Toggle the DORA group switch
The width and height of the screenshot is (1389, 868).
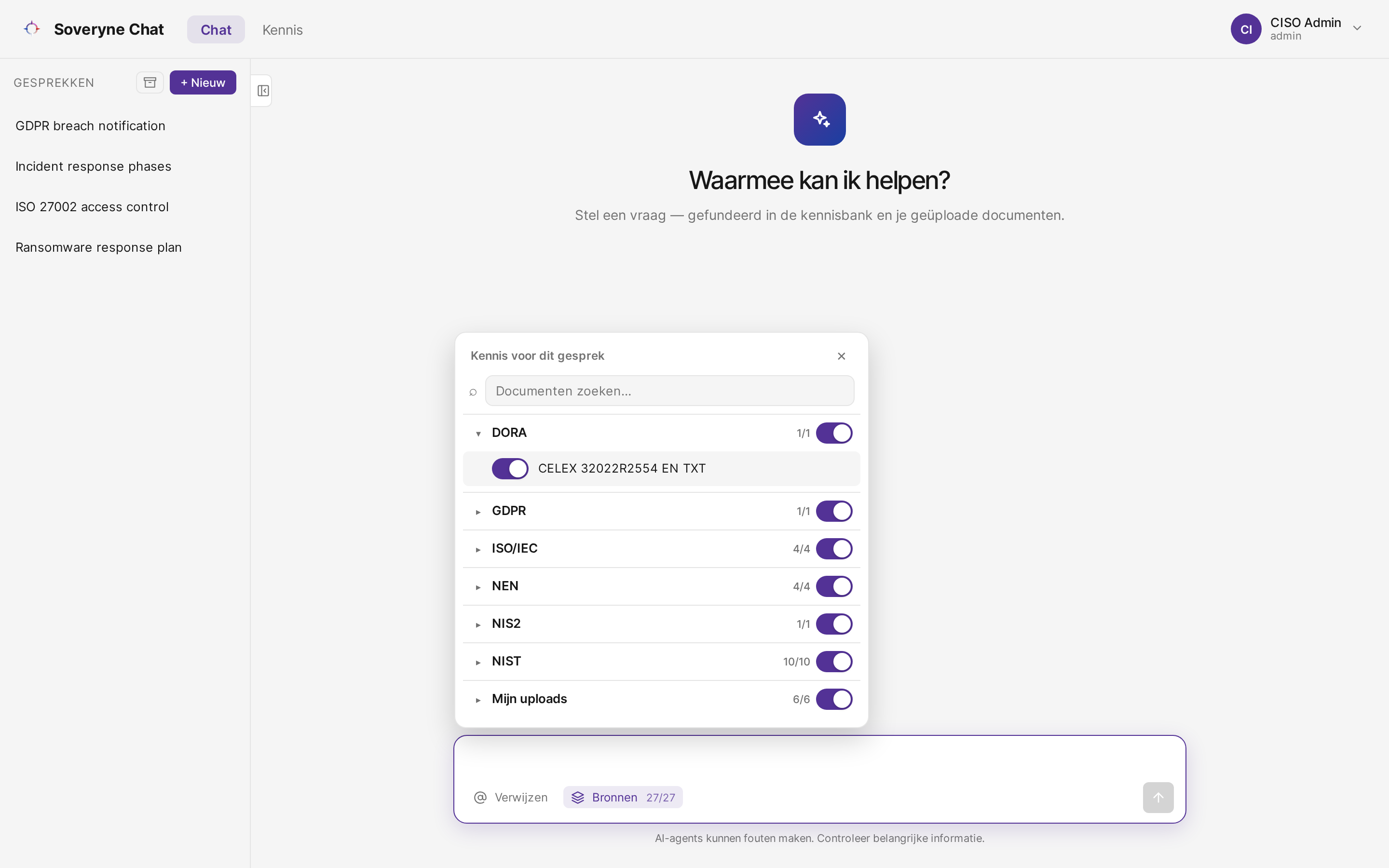tap(834, 433)
